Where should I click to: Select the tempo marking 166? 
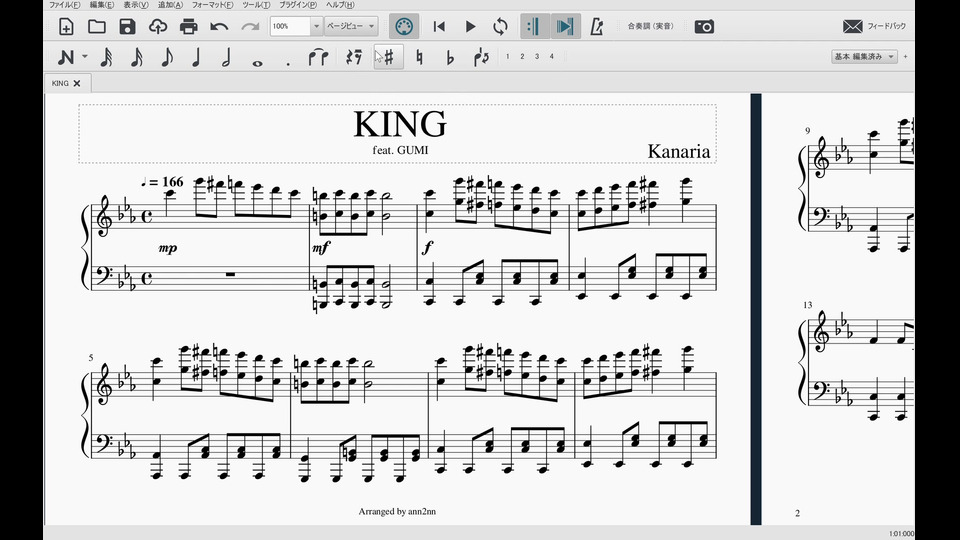click(162, 182)
